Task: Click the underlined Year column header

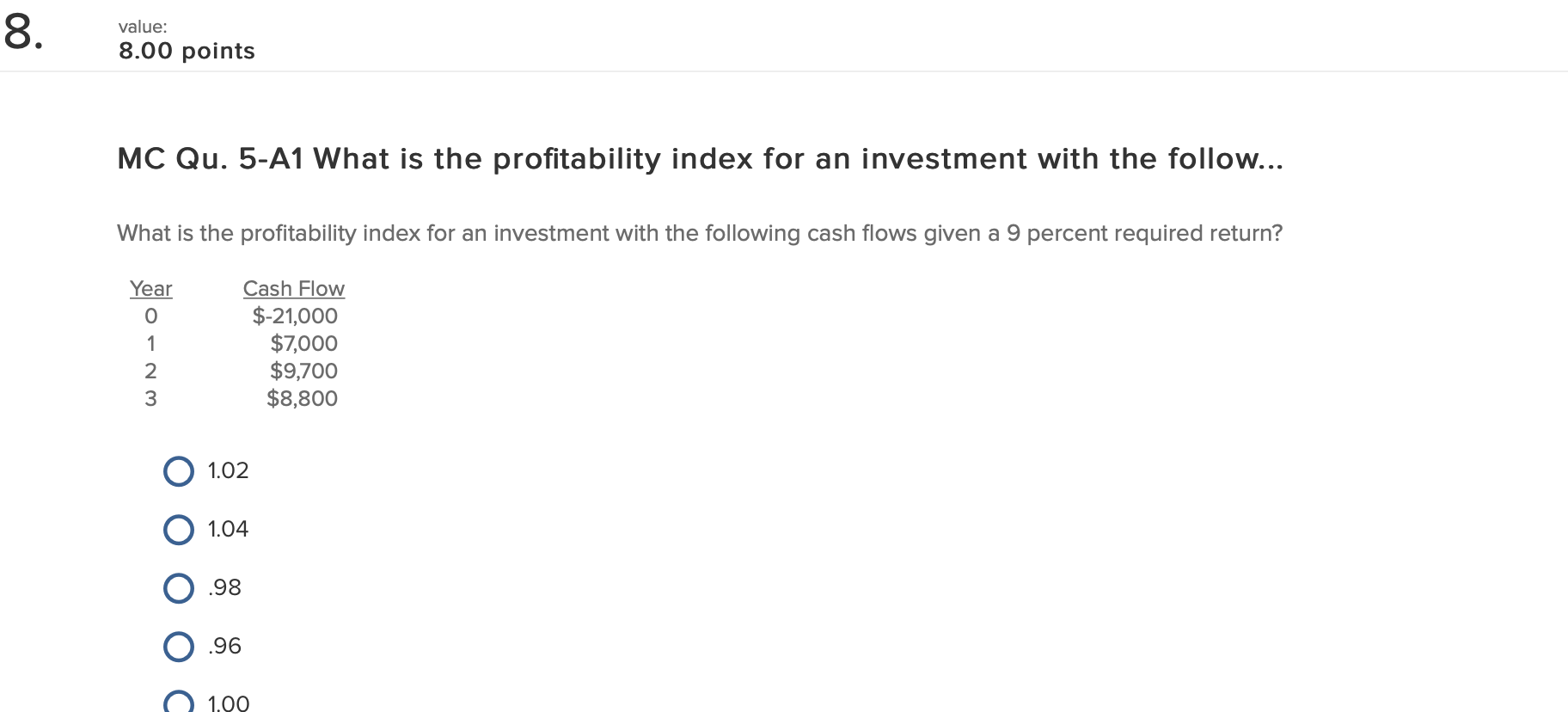Action: point(150,288)
